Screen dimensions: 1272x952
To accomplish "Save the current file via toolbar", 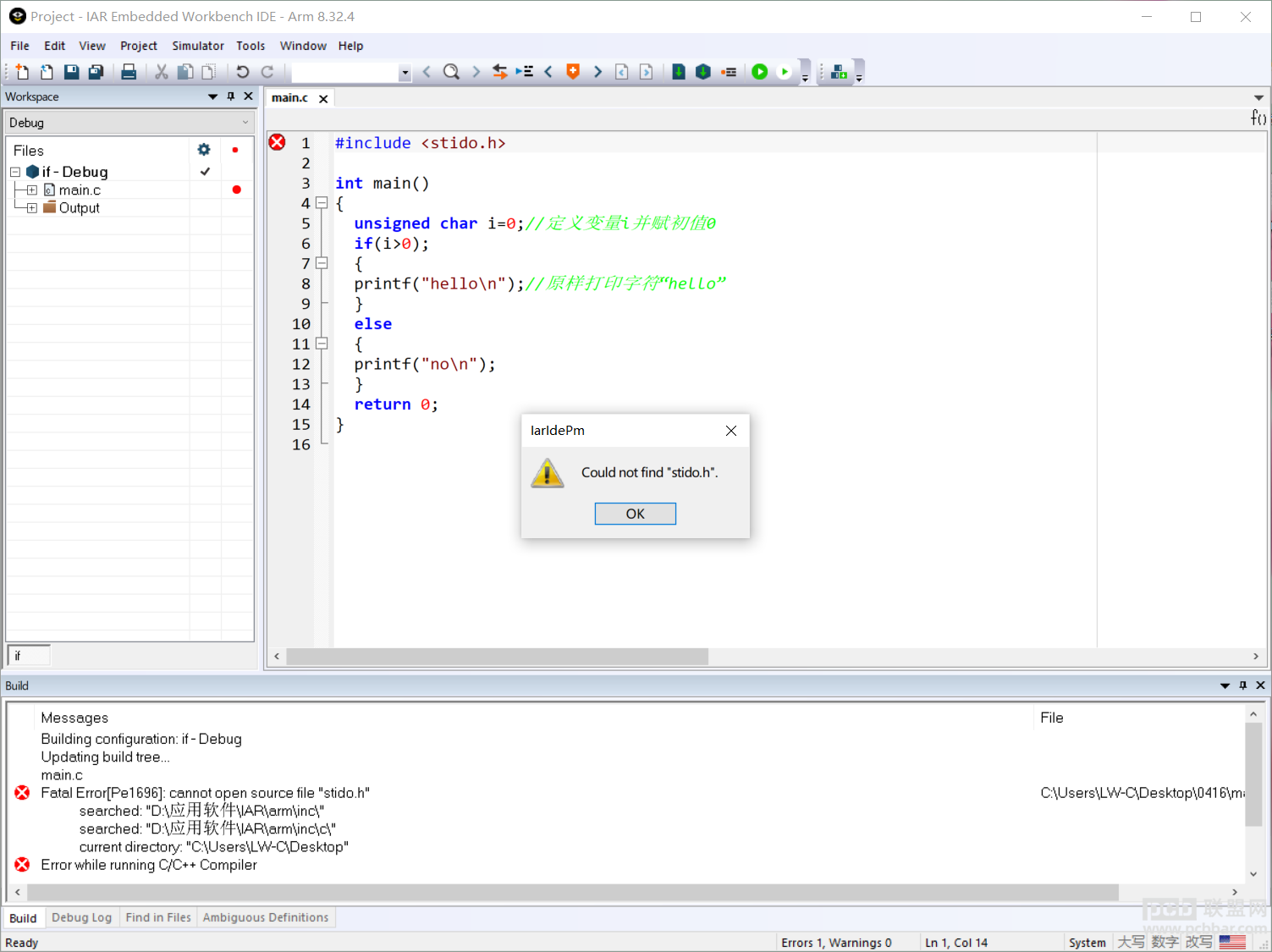I will 71,72.
